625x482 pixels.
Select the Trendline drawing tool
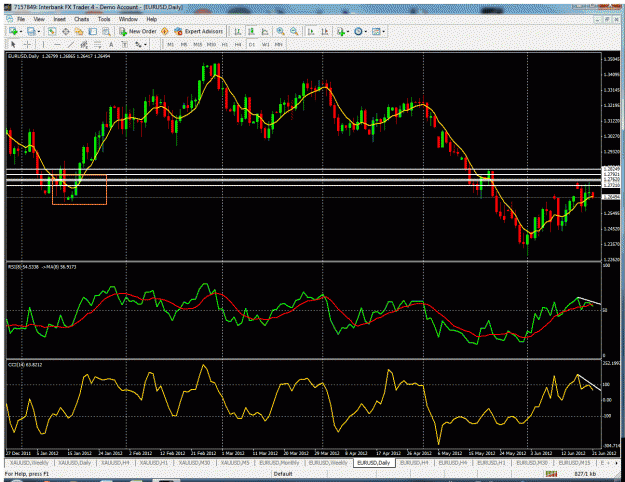[x=71, y=44]
